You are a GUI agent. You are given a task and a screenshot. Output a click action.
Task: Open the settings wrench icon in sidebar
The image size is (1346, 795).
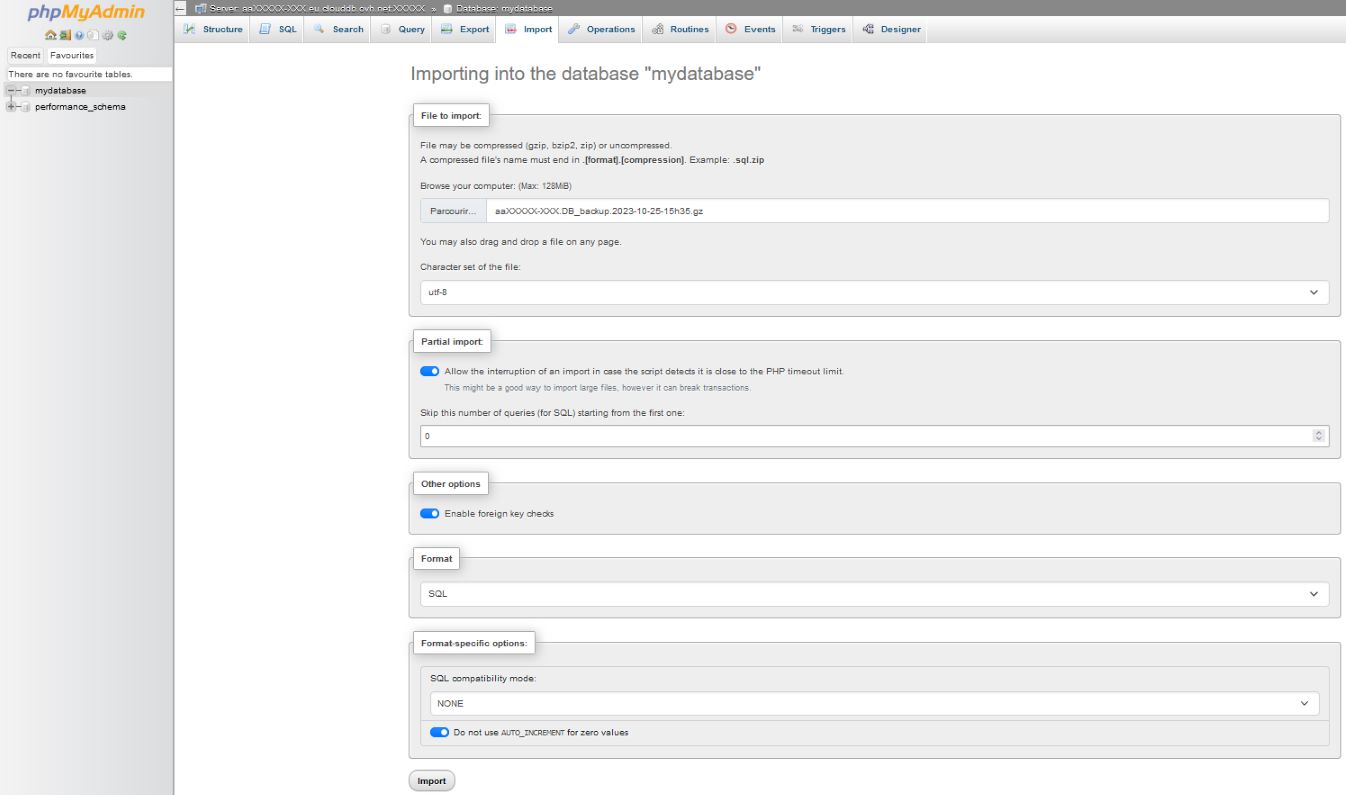(108, 35)
